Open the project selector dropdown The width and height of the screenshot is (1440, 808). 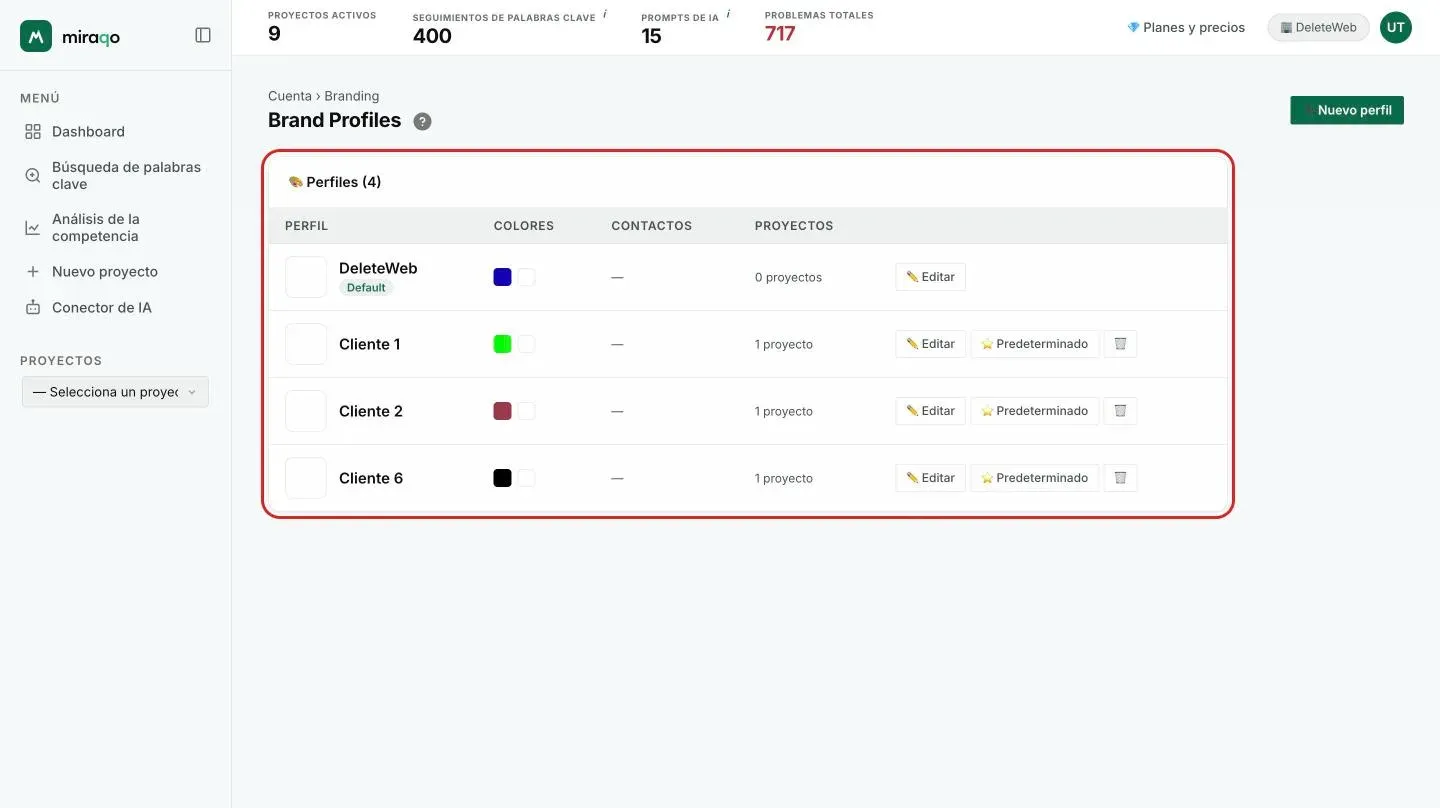click(x=115, y=392)
